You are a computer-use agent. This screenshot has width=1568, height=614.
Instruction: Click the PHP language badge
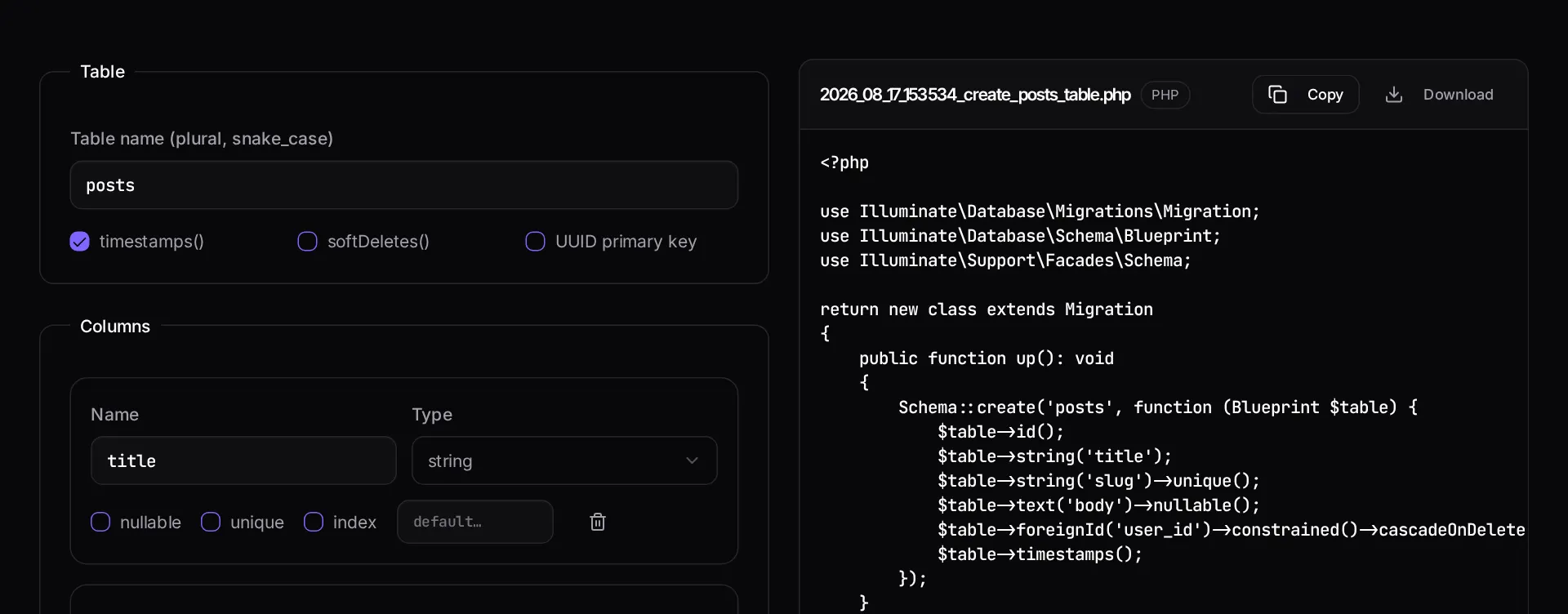click(1165, 95)
